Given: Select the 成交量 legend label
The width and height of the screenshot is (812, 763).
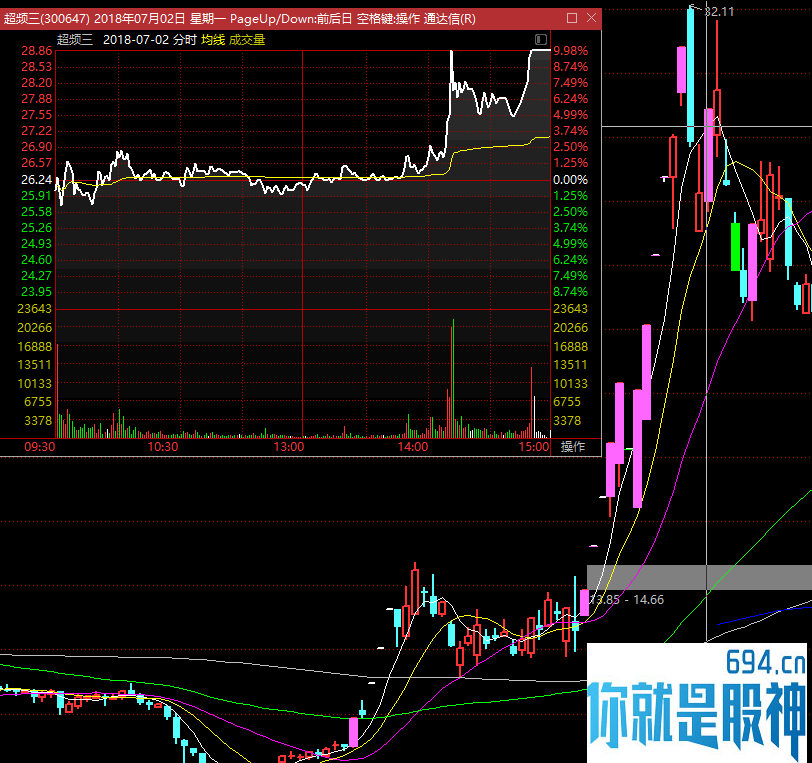Looking at the screenshot, I should (247, 40).
